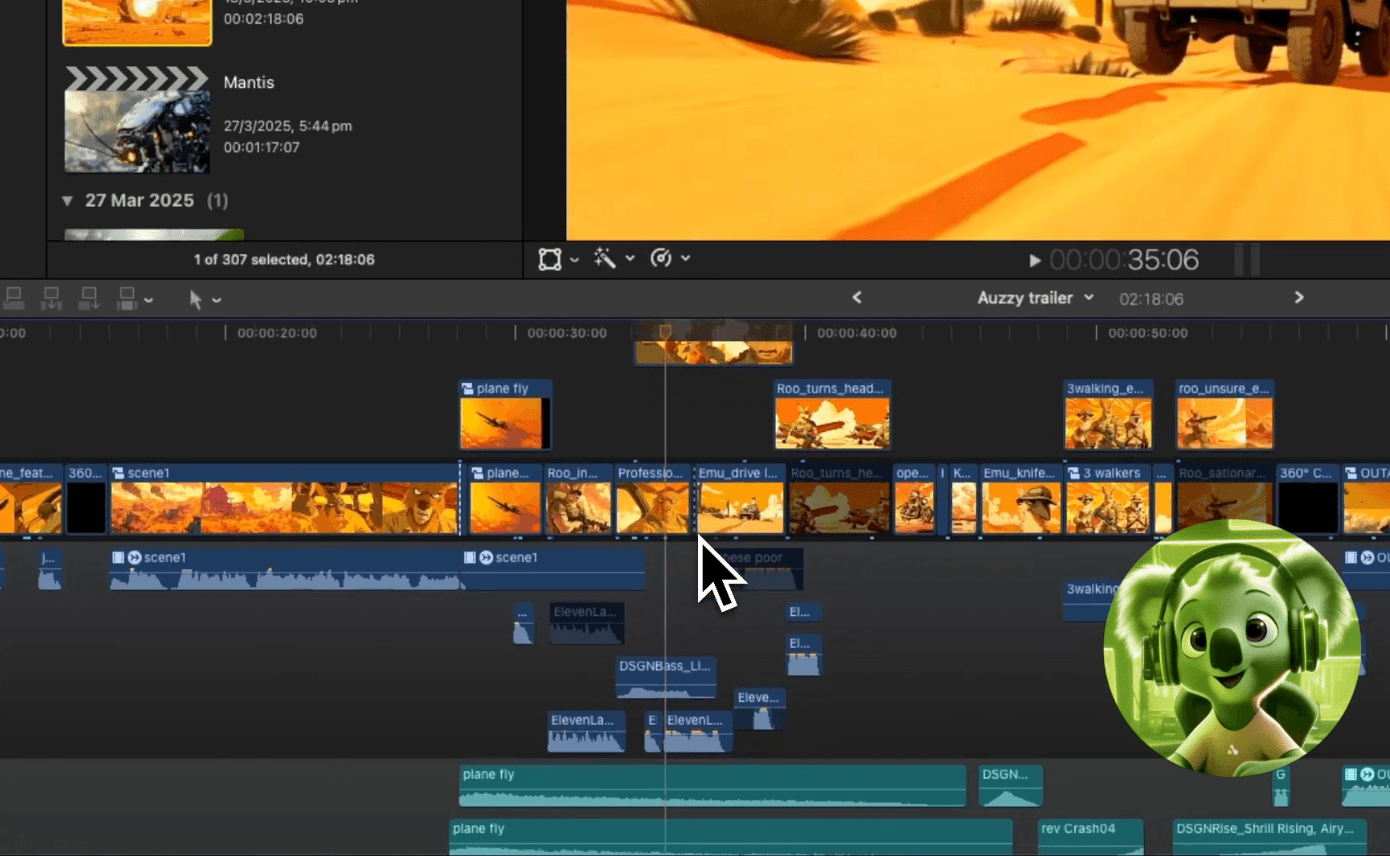This screenshot has height=856, width=1390.
Task: Click the forward chevron right of Auzzy trailer
Action: pyautogui.click(x=1298, y=297)
